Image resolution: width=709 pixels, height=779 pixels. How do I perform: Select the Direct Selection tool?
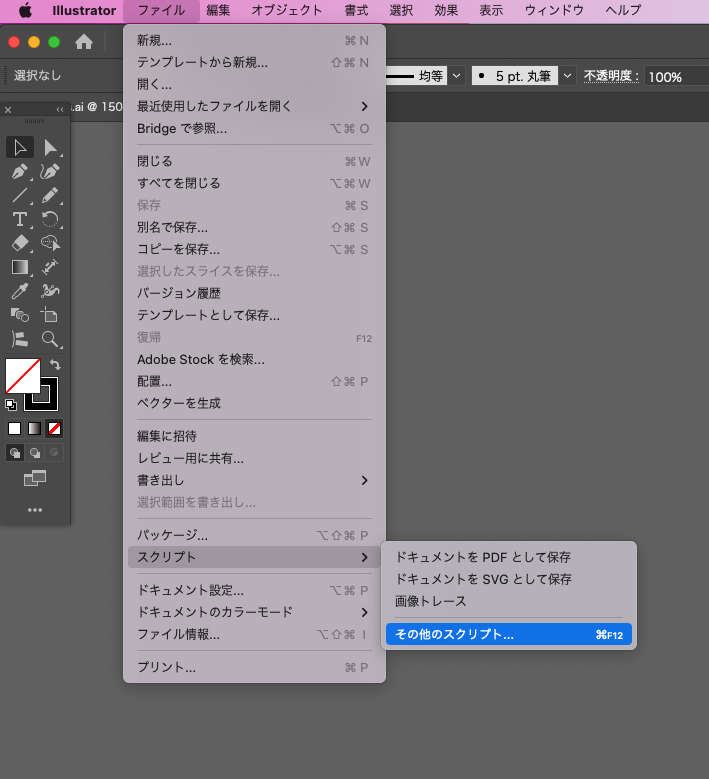coord(50,148)
